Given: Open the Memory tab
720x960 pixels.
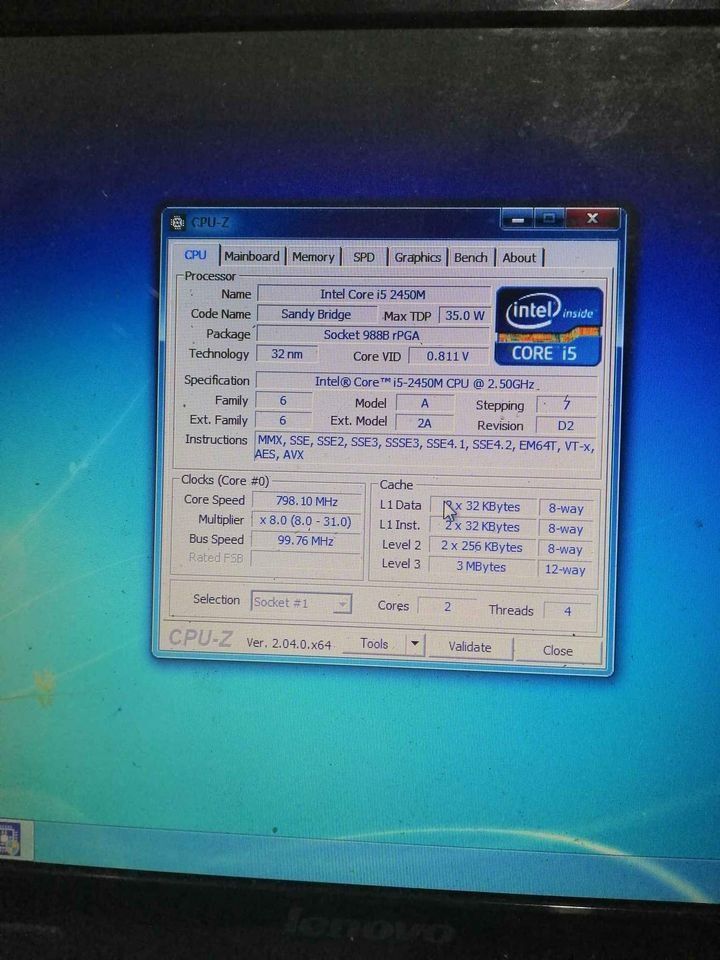Looking at the screenshot, I should [x=313, y=257].
